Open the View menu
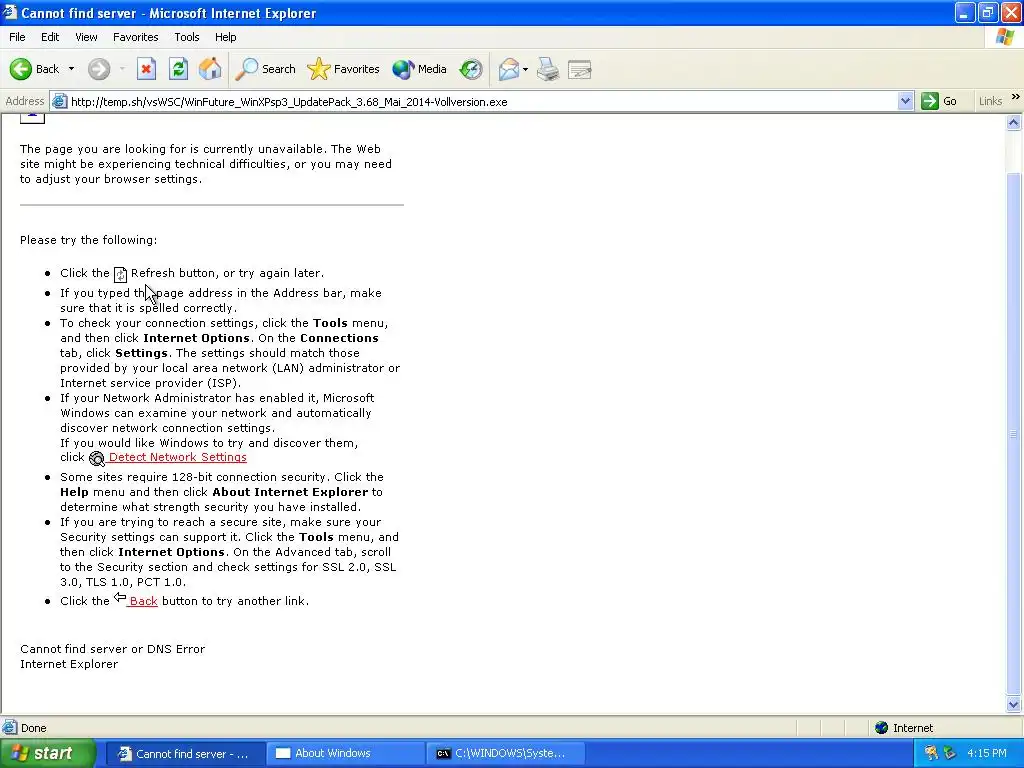The height and width of the screenshot is (768, 1024). (86, 37)
